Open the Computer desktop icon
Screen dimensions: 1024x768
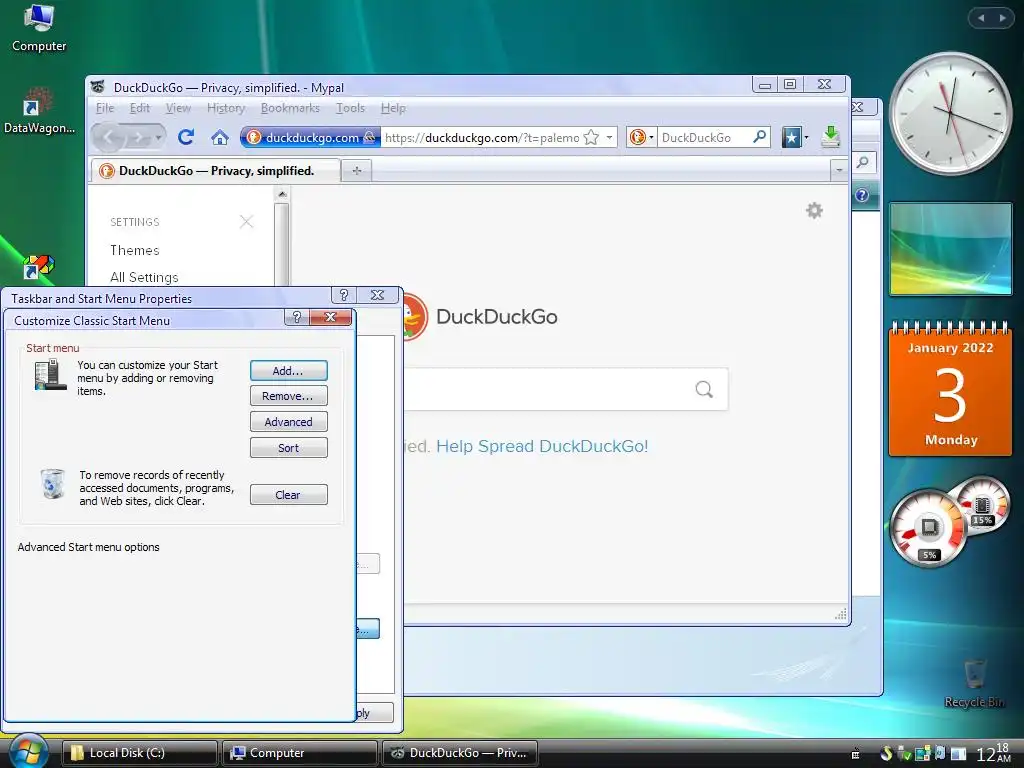click(x=39, y=29)
